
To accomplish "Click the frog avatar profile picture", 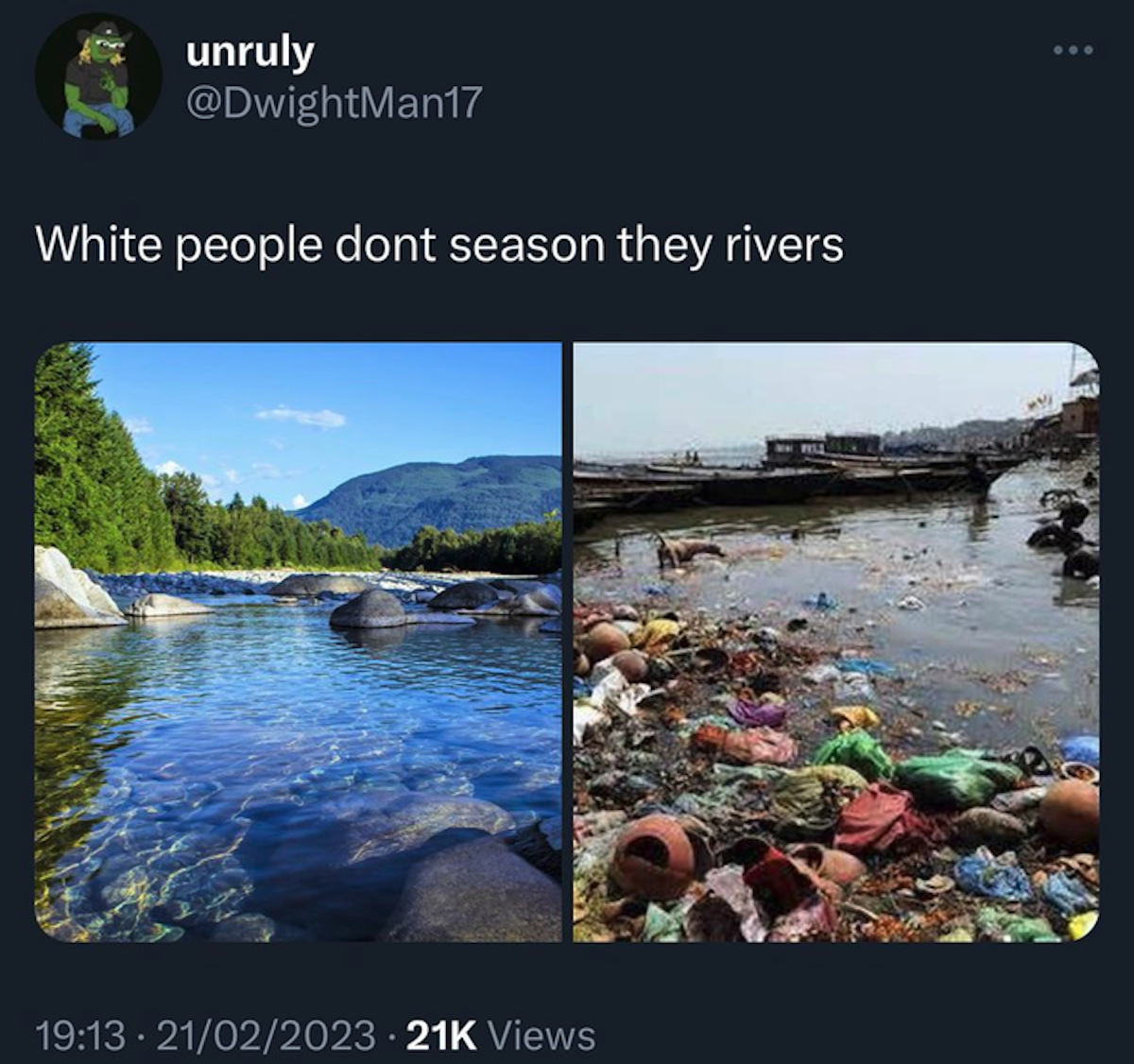I will [98, 77].
